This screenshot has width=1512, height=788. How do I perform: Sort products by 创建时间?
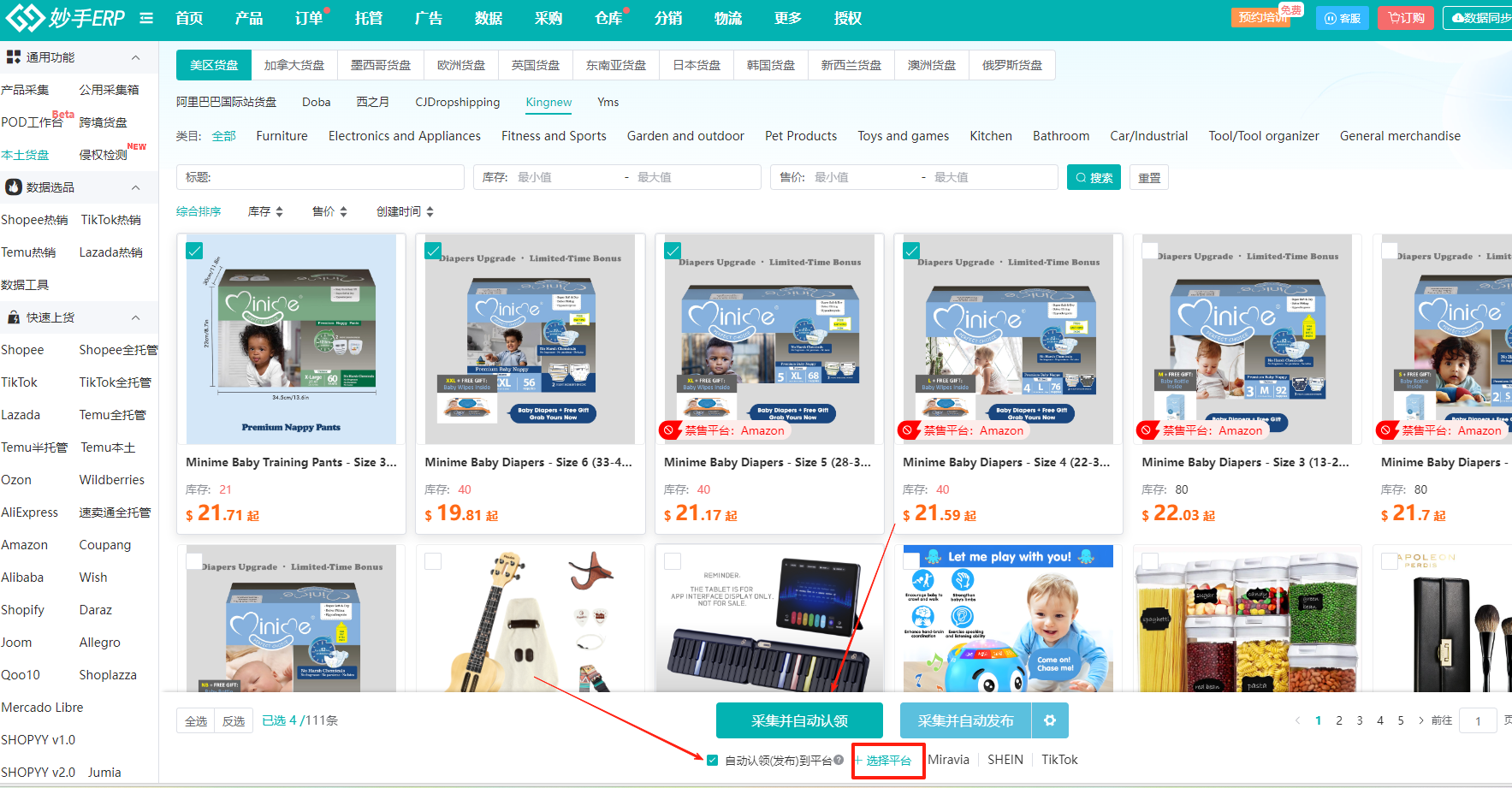(405, 211)
